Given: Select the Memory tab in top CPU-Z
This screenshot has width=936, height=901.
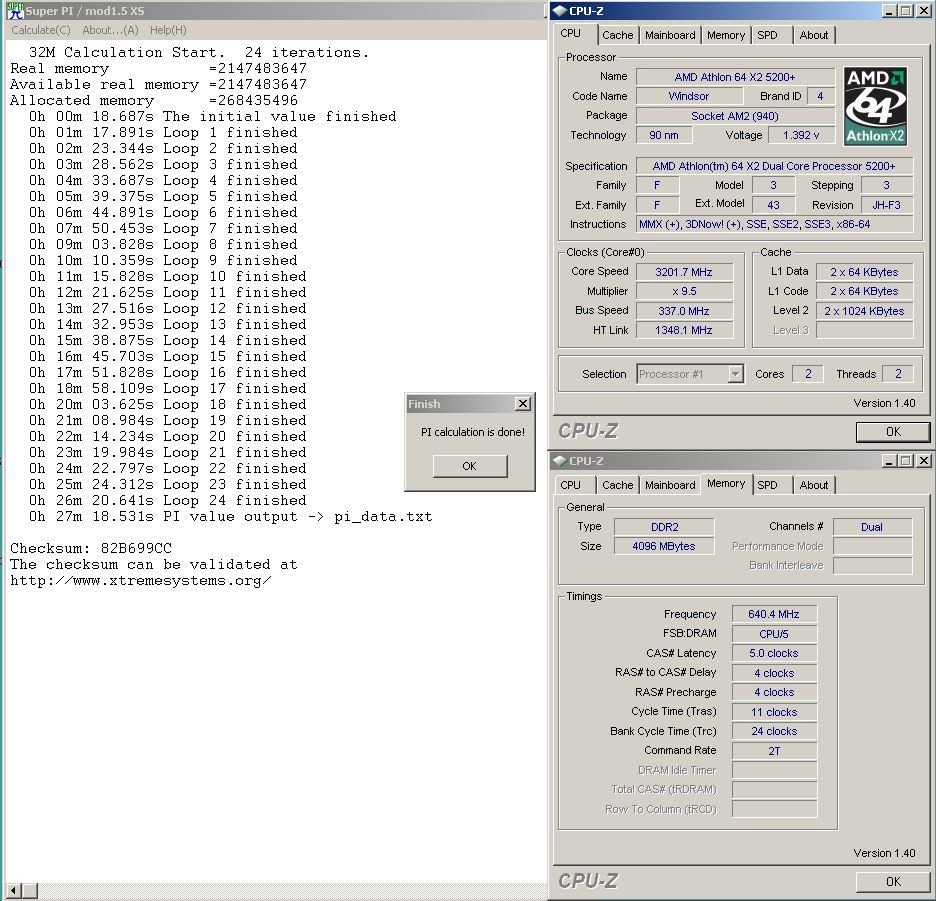Looking at the screenshot, I should [x=726, y=35].
